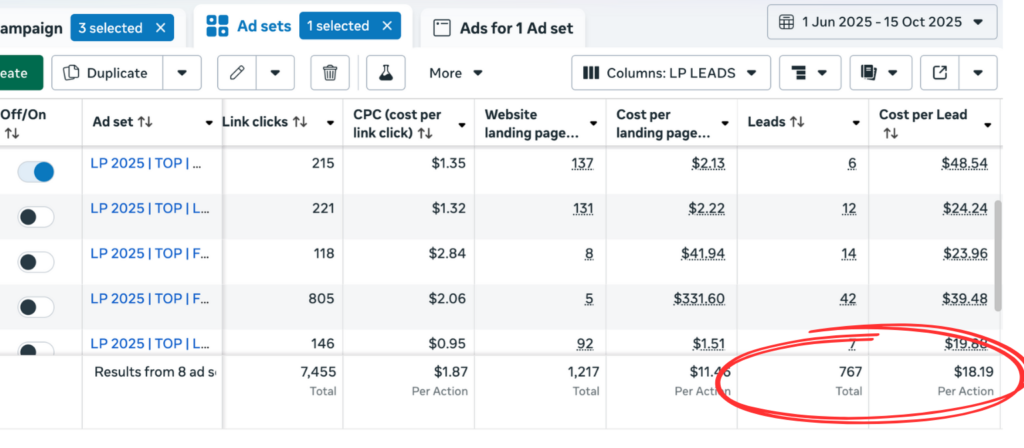Enable the fourth ad set toggle
The height and width of the screenshot is (448, 1024).
36,307
